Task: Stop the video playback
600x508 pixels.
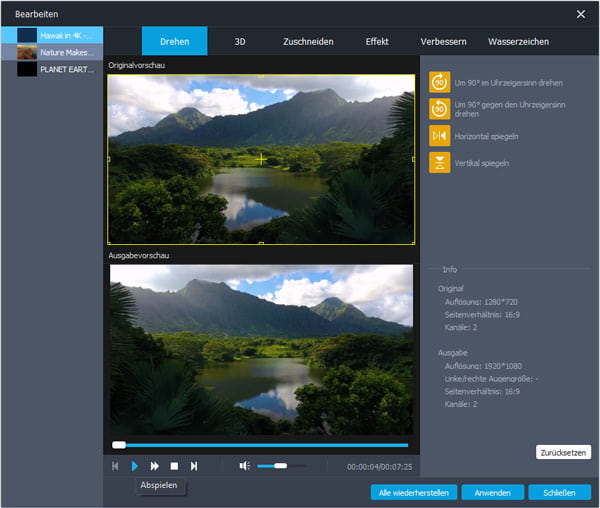Action: coord(174,466)
